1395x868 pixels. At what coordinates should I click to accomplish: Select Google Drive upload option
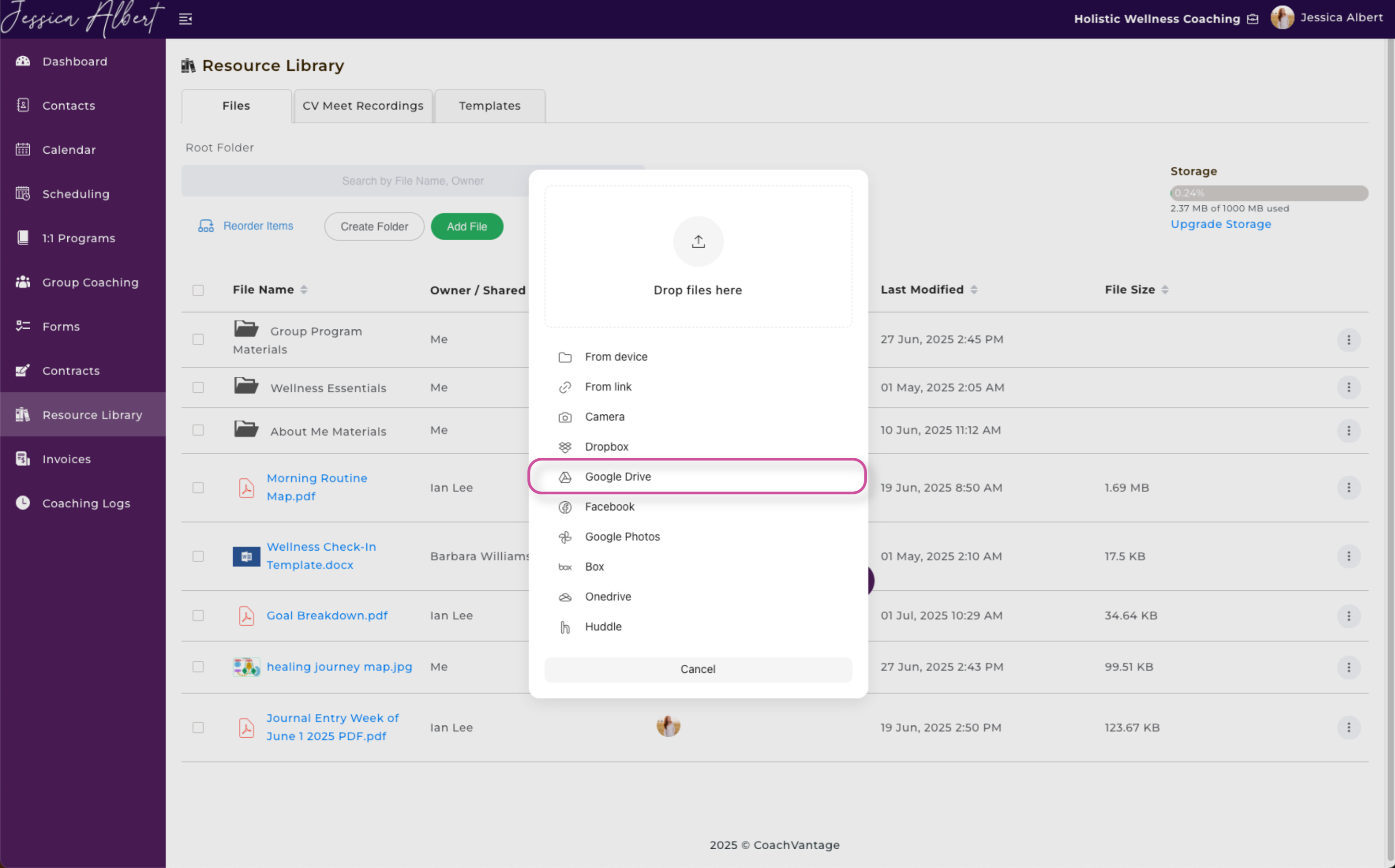click(618, 477)
